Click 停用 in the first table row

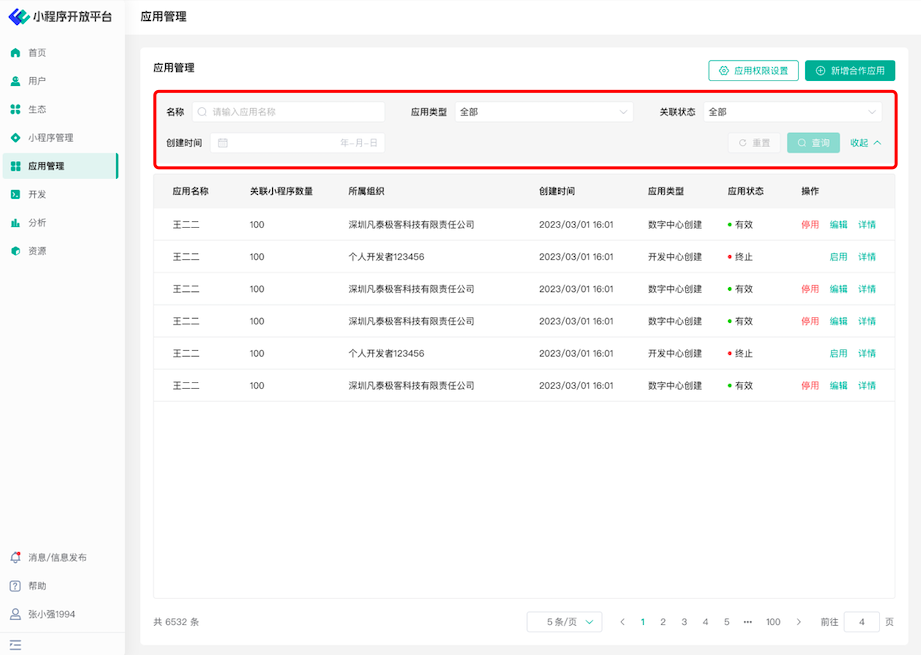810,225
